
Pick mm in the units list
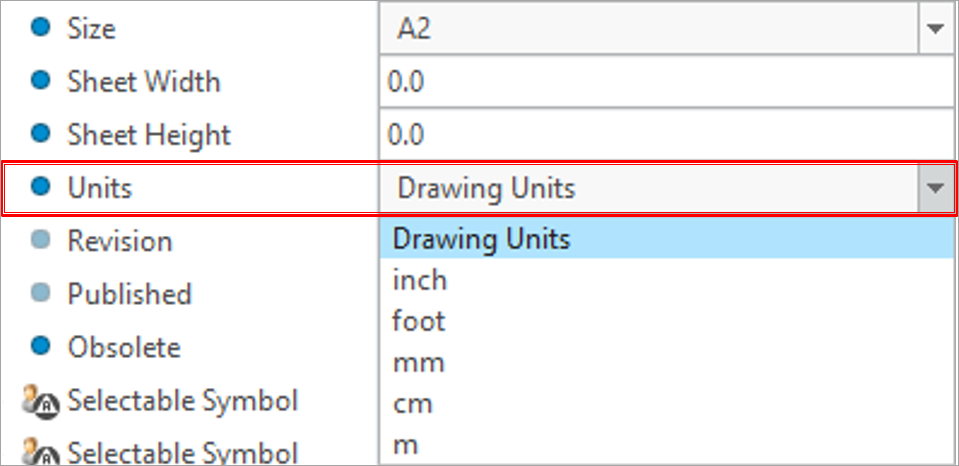[x=418, y=363]
